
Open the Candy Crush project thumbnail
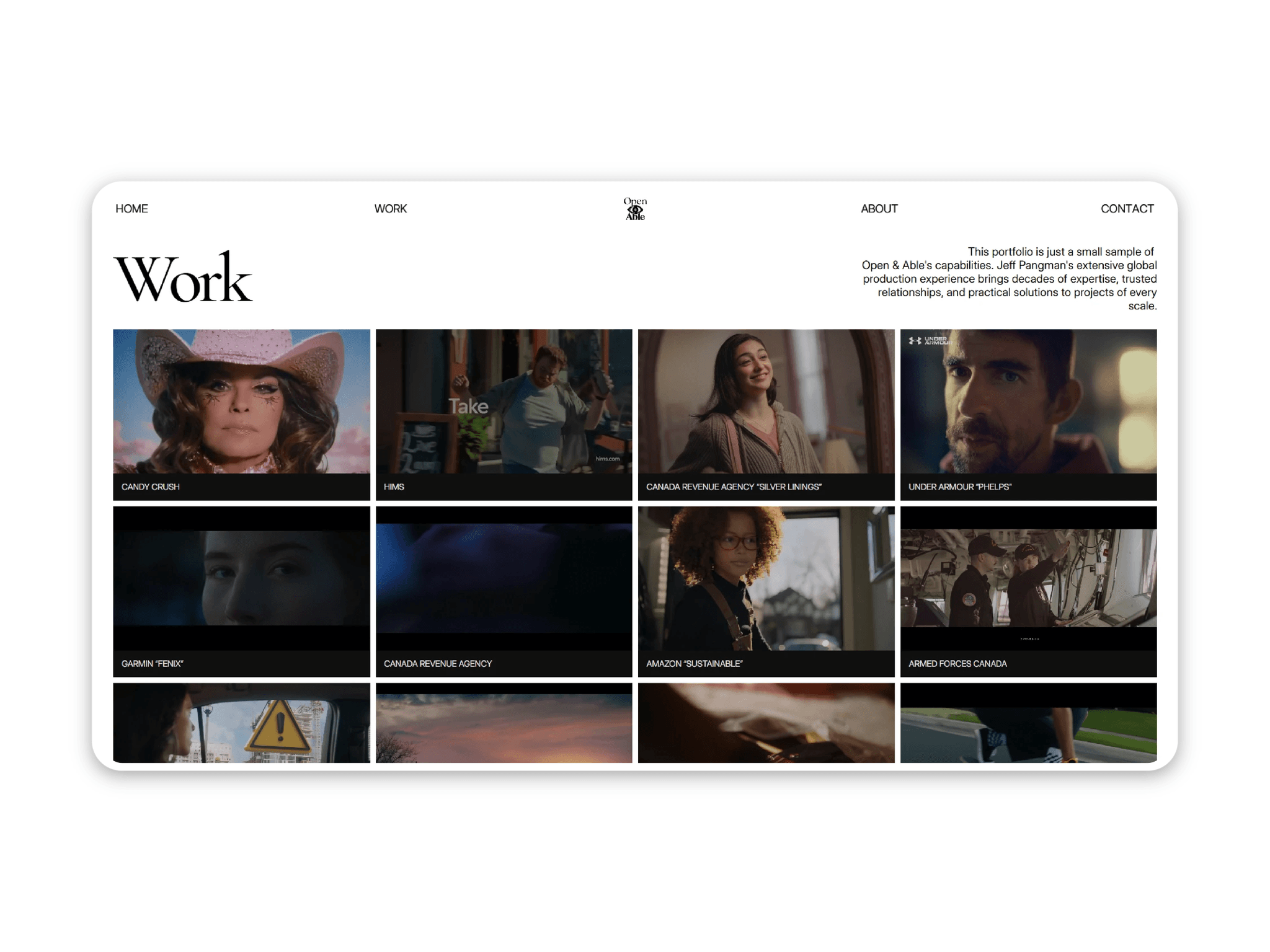[x=241, y=402]
